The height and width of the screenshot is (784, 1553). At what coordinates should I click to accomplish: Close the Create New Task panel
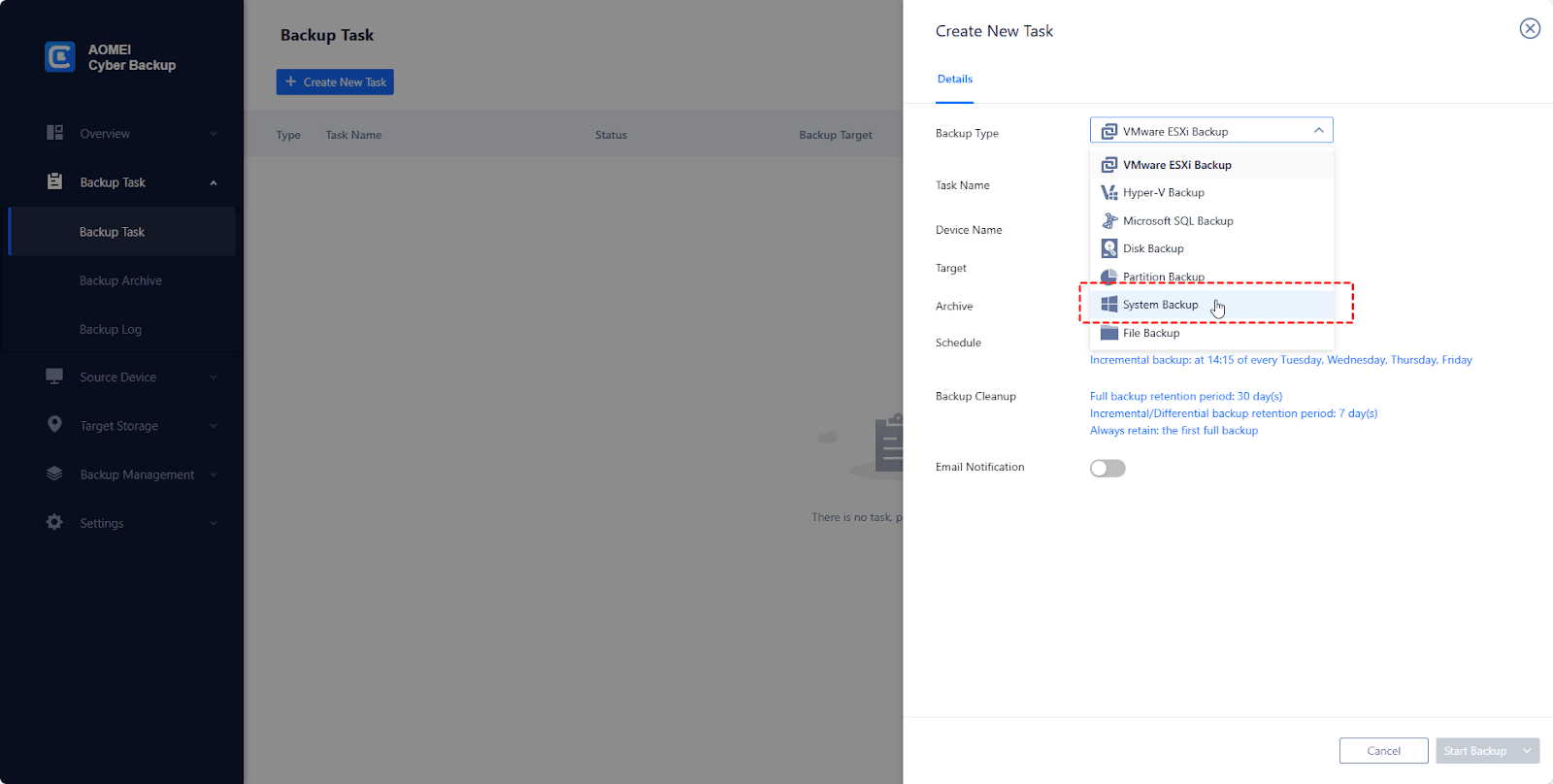click(x=1530, y=29)
